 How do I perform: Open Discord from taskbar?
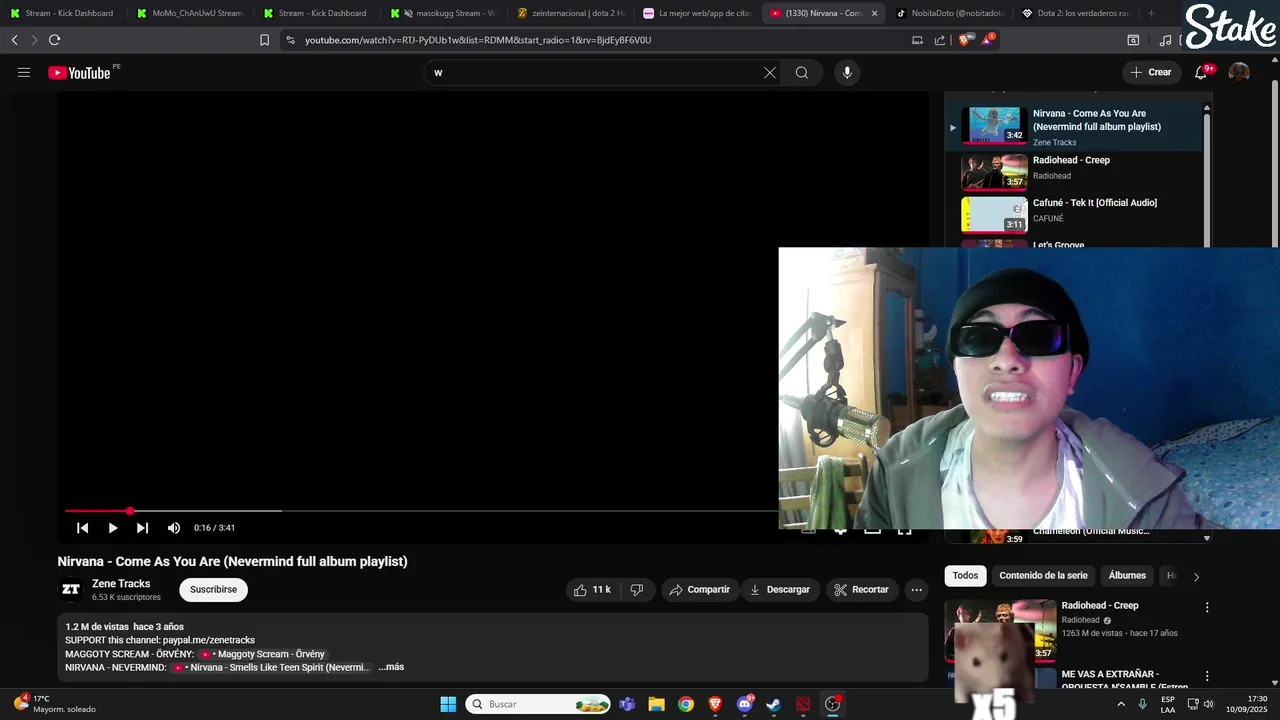[x=745, y=704]
